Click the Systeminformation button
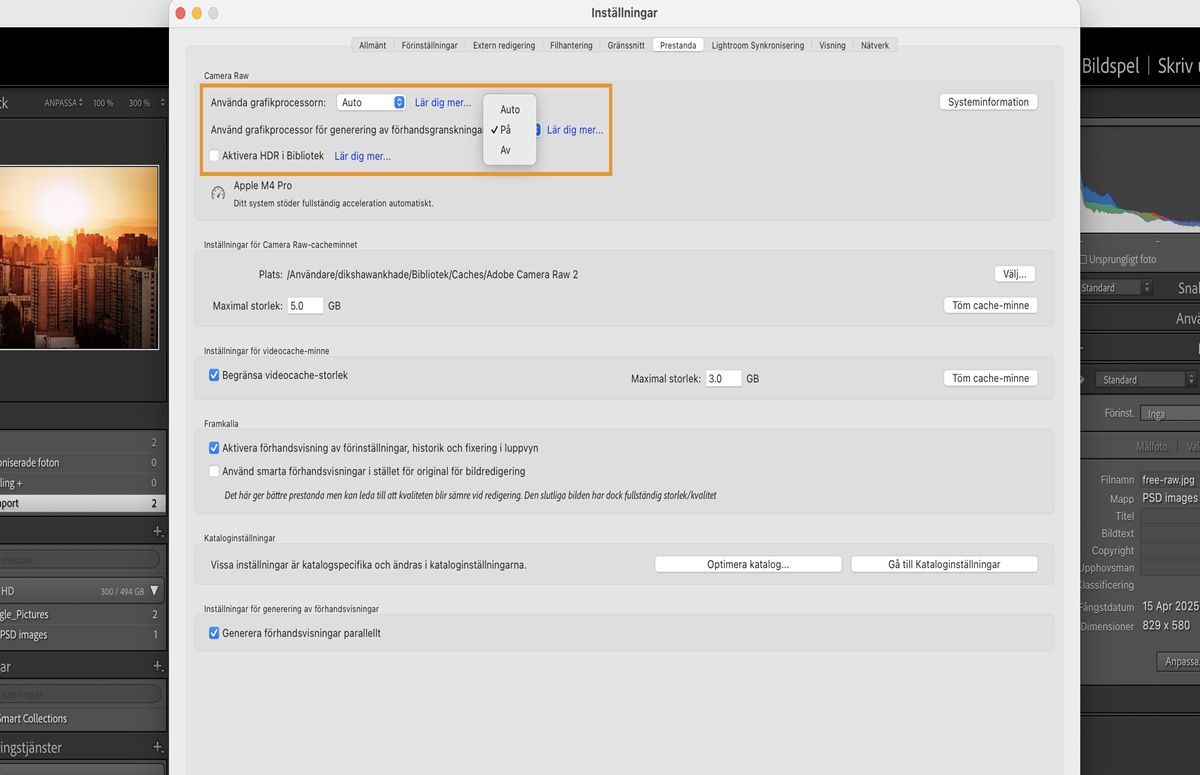This screenshot has width=1200, height=775. 987,101
